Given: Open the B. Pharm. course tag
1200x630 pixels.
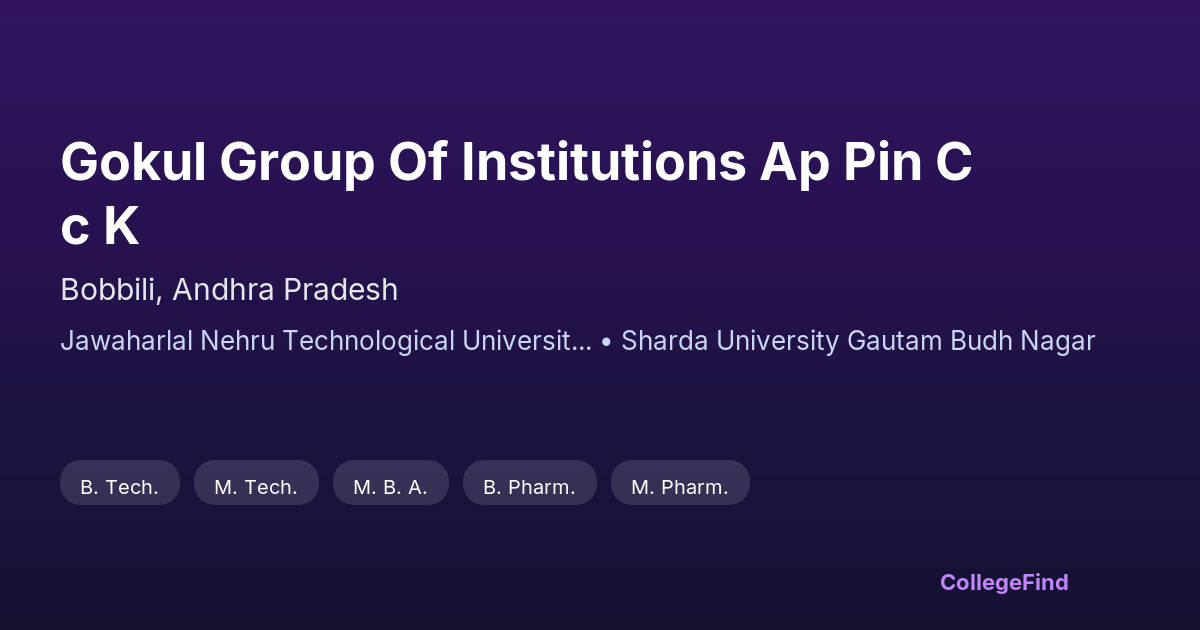Looking at the screenshot, I should (529, 487).
